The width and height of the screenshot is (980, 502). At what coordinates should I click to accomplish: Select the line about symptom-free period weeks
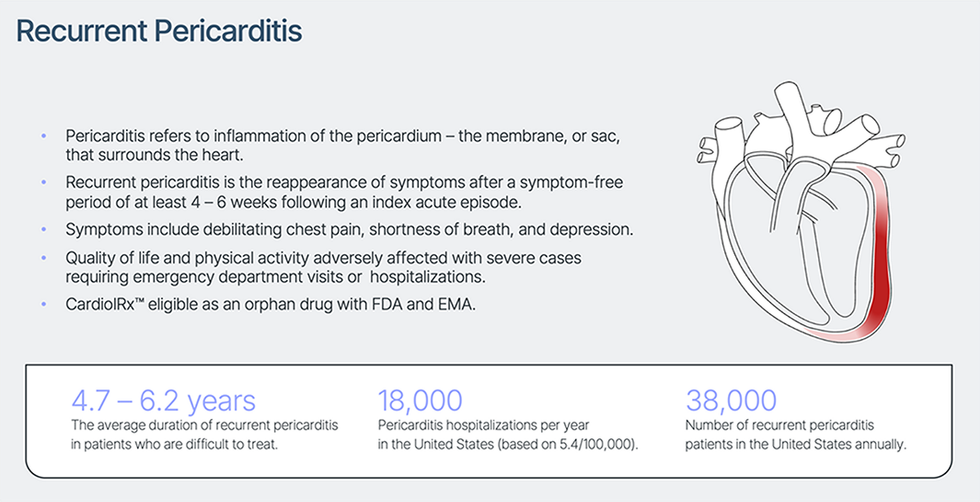pyautogui.click(x=290, y=201)
